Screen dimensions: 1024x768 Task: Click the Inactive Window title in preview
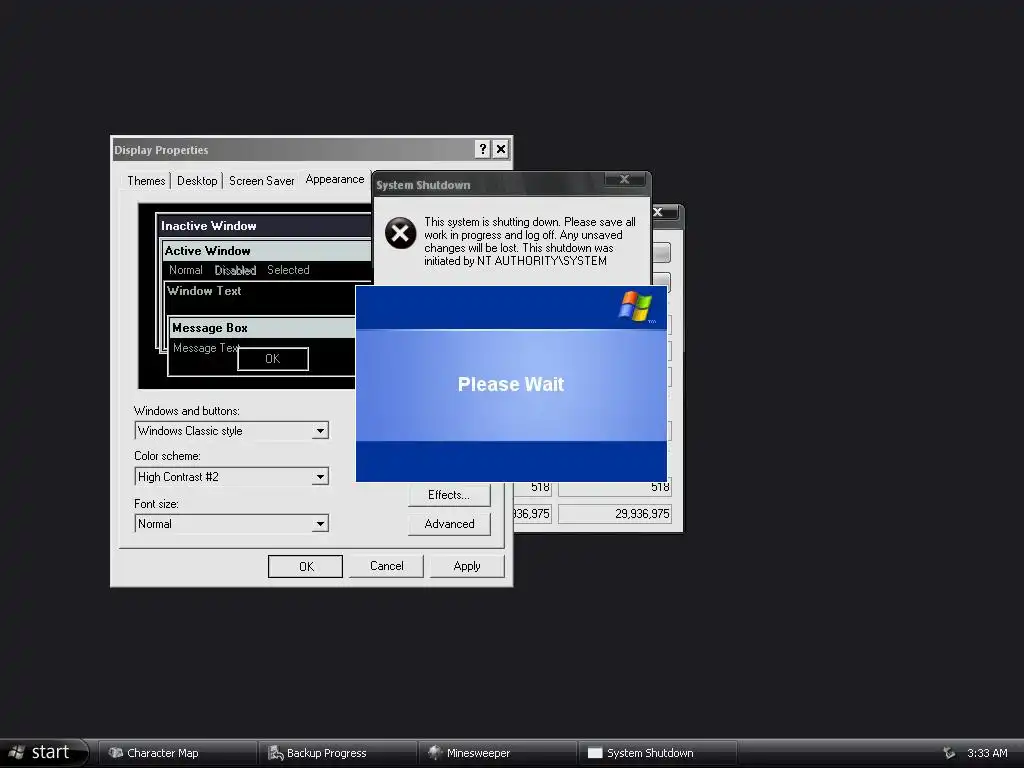[208, 226]
